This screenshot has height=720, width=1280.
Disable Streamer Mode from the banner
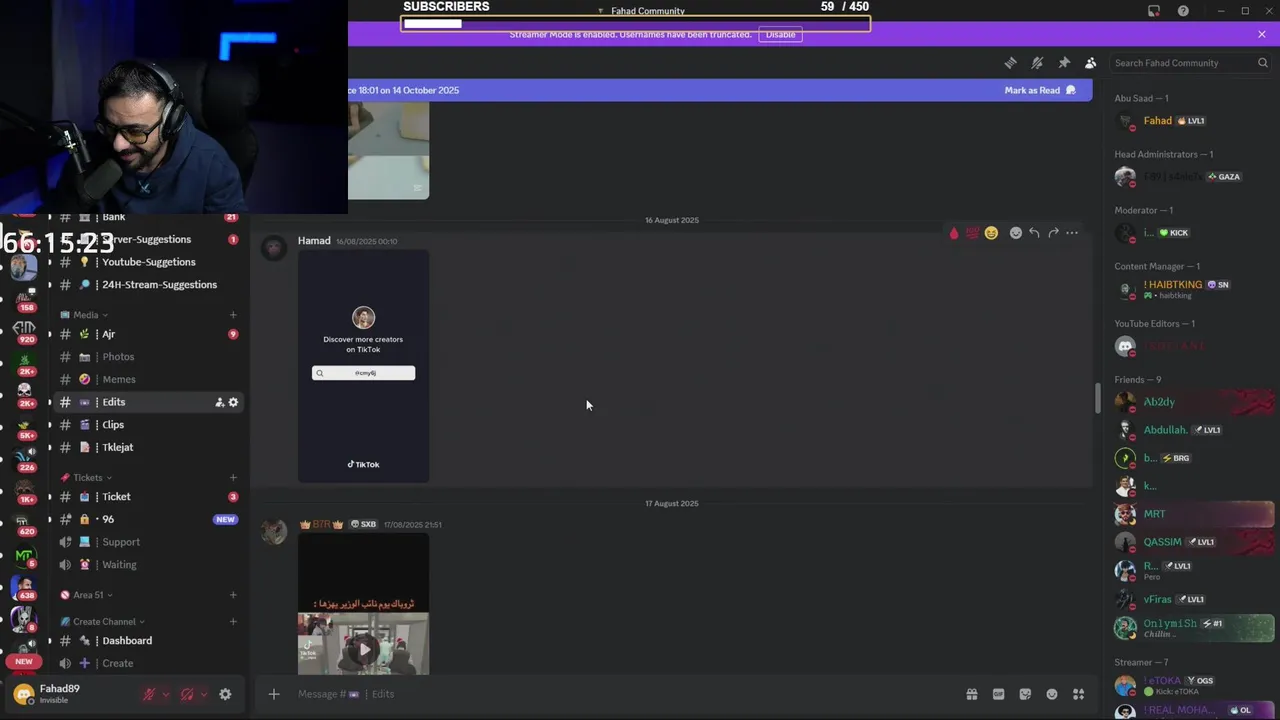(780, 34)
